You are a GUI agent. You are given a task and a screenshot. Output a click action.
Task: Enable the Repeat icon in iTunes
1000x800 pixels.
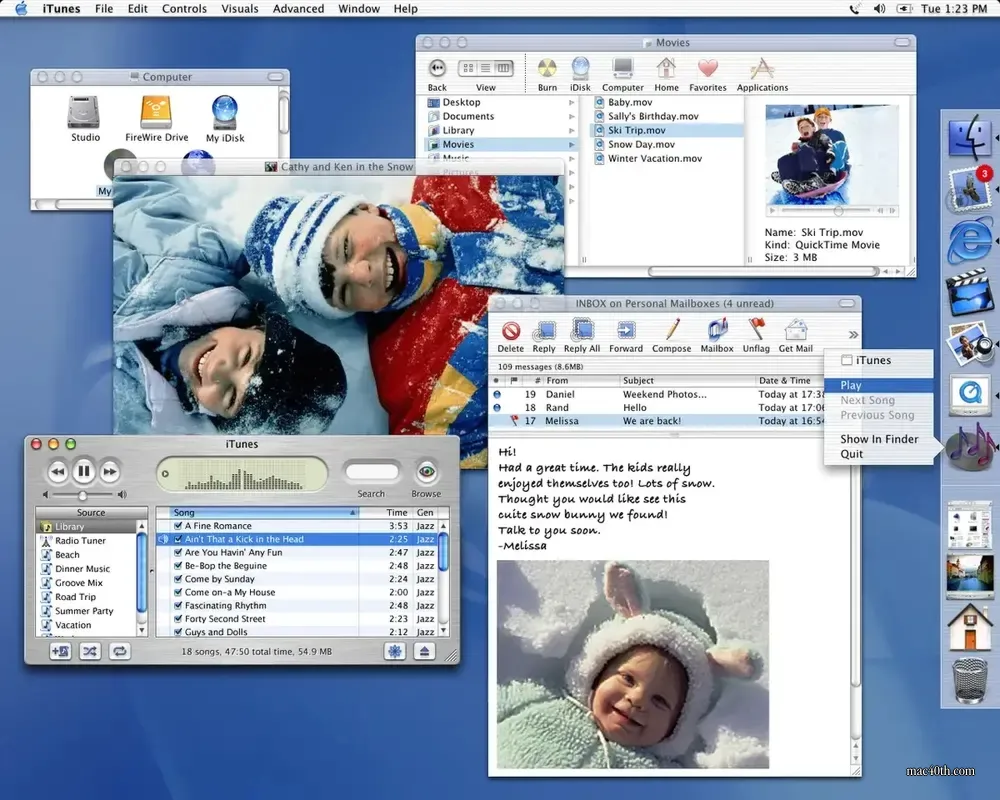pos(119,650)
